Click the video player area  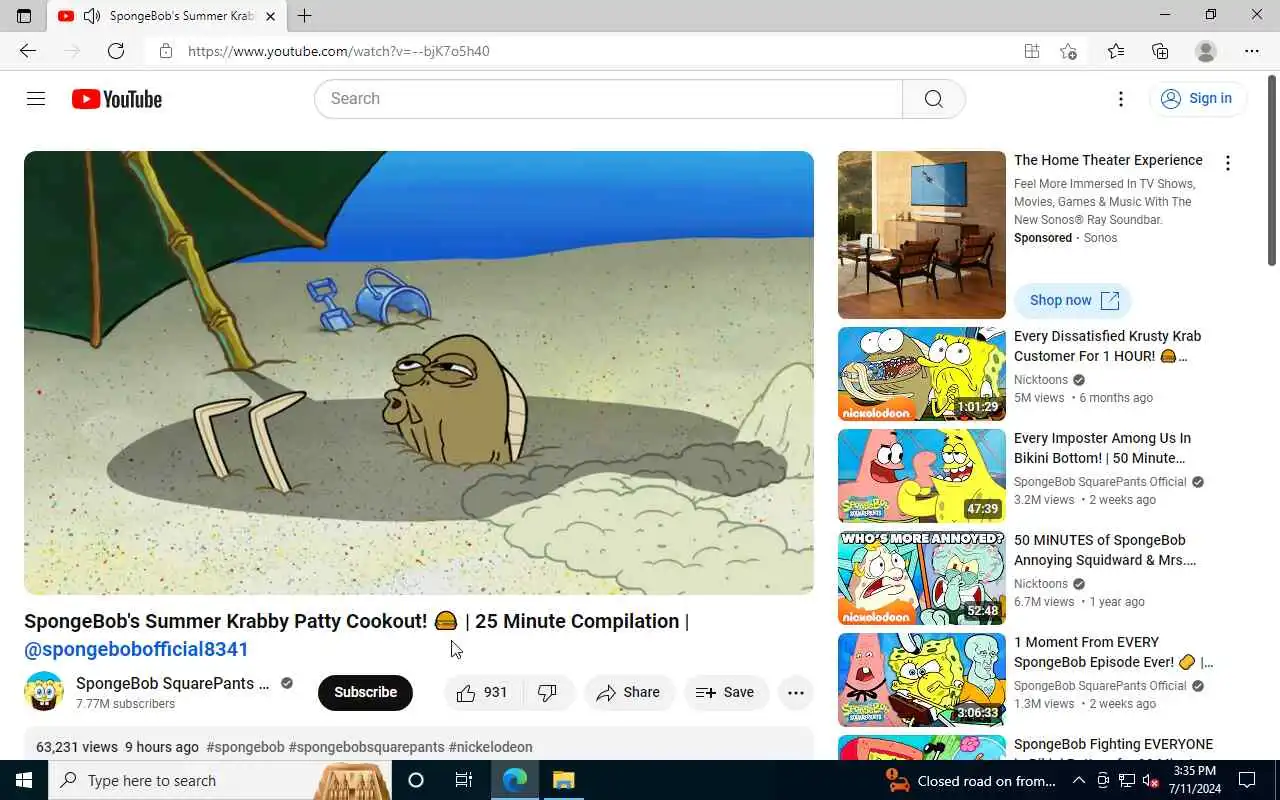pyautogui.click(x=419, y=373)
